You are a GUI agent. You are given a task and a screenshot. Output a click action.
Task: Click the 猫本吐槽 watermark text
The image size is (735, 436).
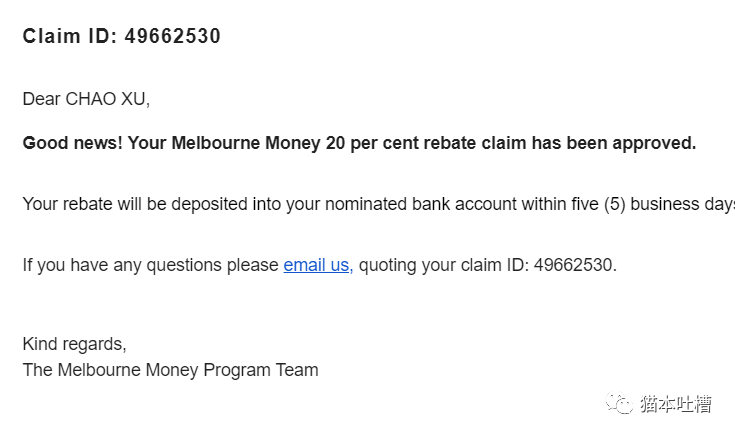point(675,404)
